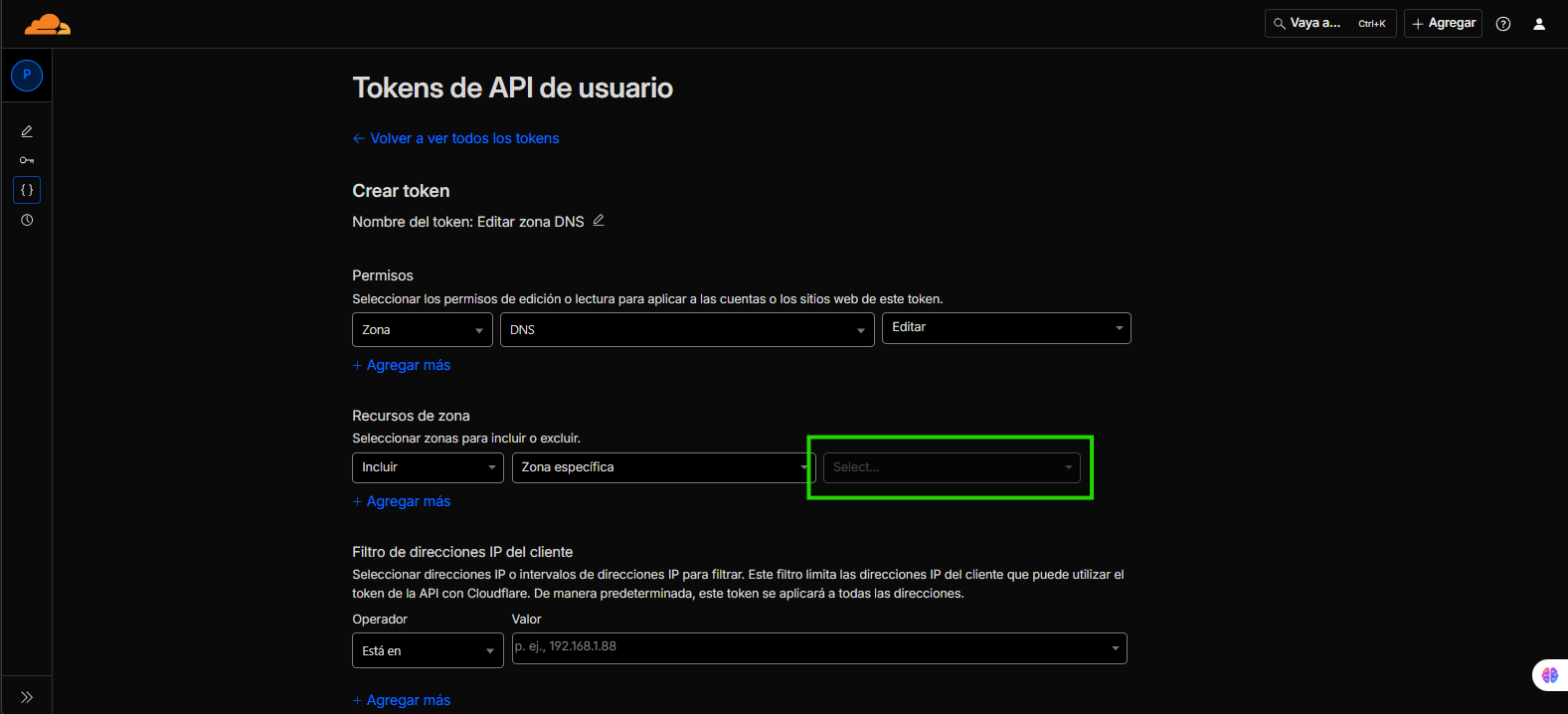Expand the sidebar with the double chevron
Screen dimensions: 1568x714
(x=27, y=697)
